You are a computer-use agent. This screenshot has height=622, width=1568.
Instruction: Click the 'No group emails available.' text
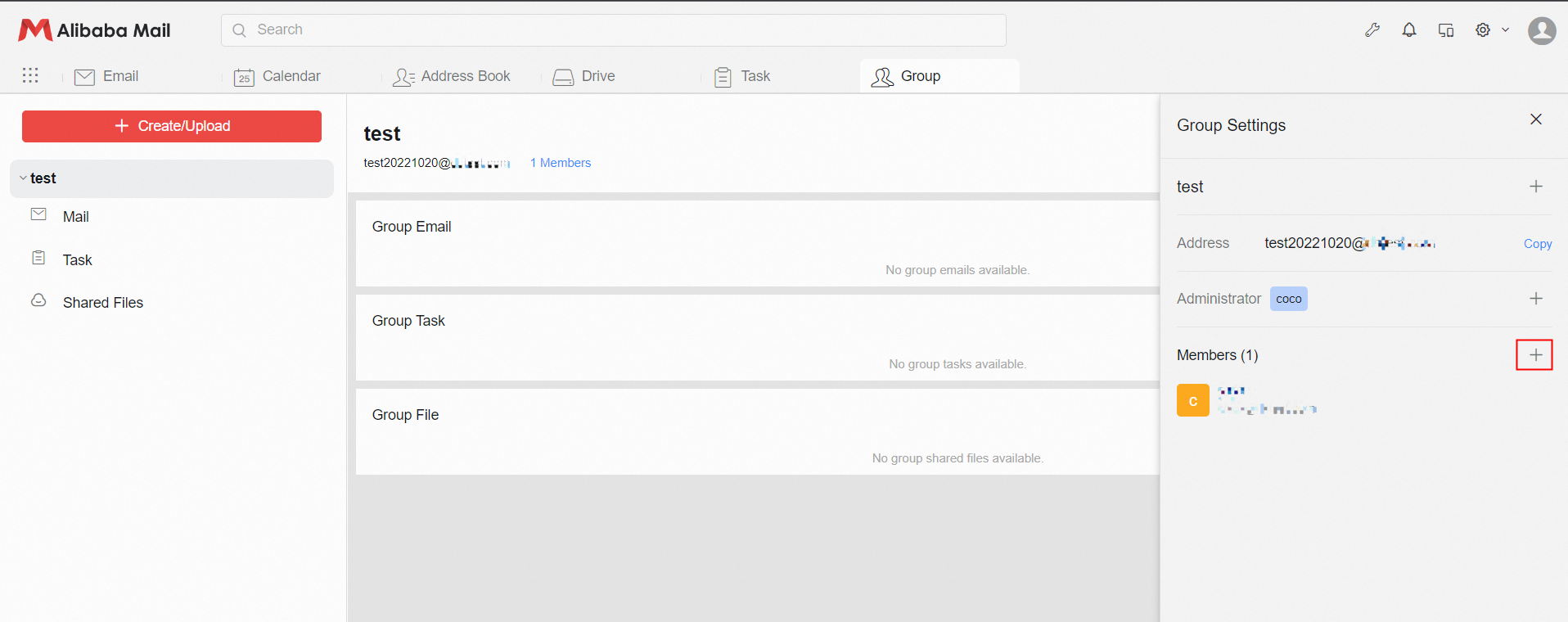tap(957, 270)
